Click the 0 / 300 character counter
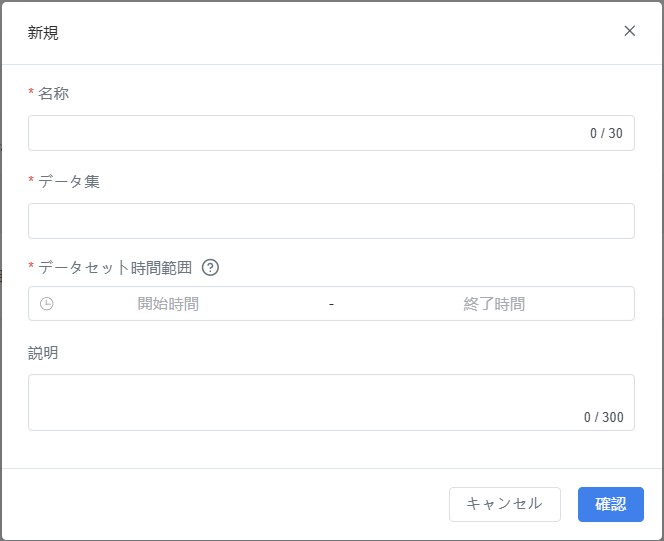Image resolution: width=664 pixels, height=541 pixels. [x=603, y=417]
